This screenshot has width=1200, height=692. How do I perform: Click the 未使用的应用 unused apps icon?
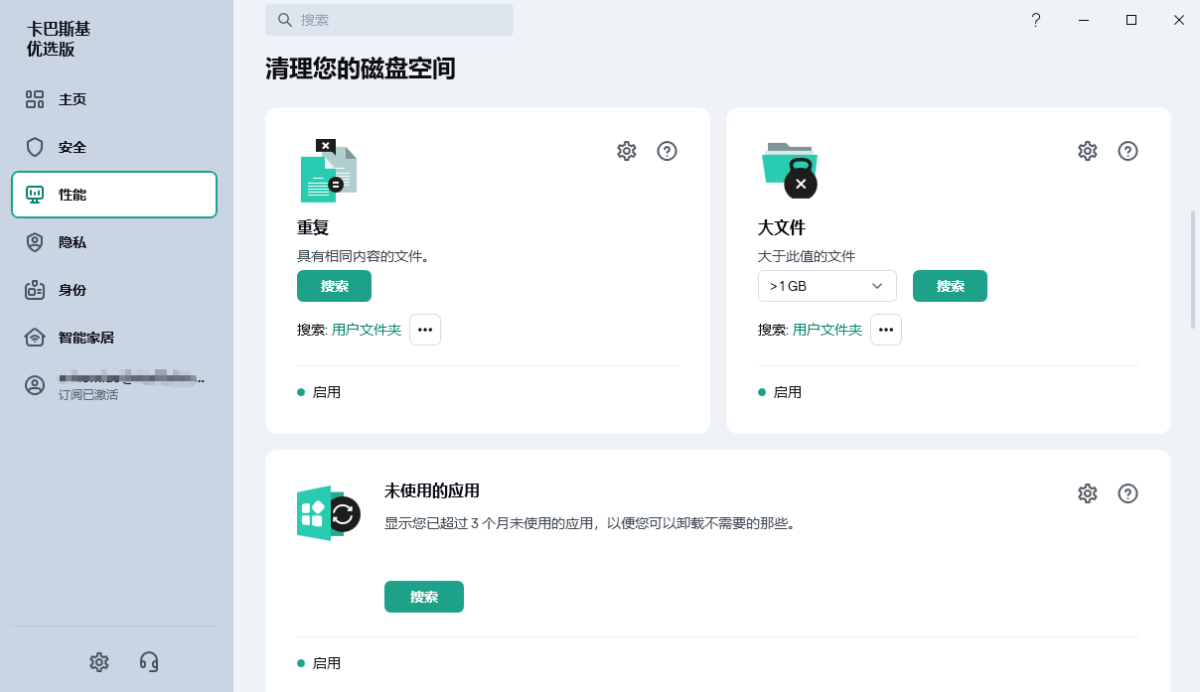pyautogui.click(x=327, y=512)
